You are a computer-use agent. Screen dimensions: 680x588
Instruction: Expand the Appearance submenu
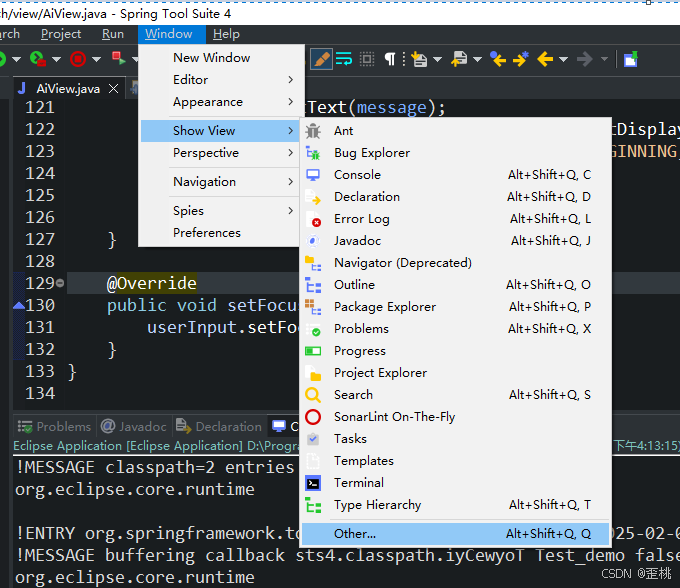pos(221,102)
